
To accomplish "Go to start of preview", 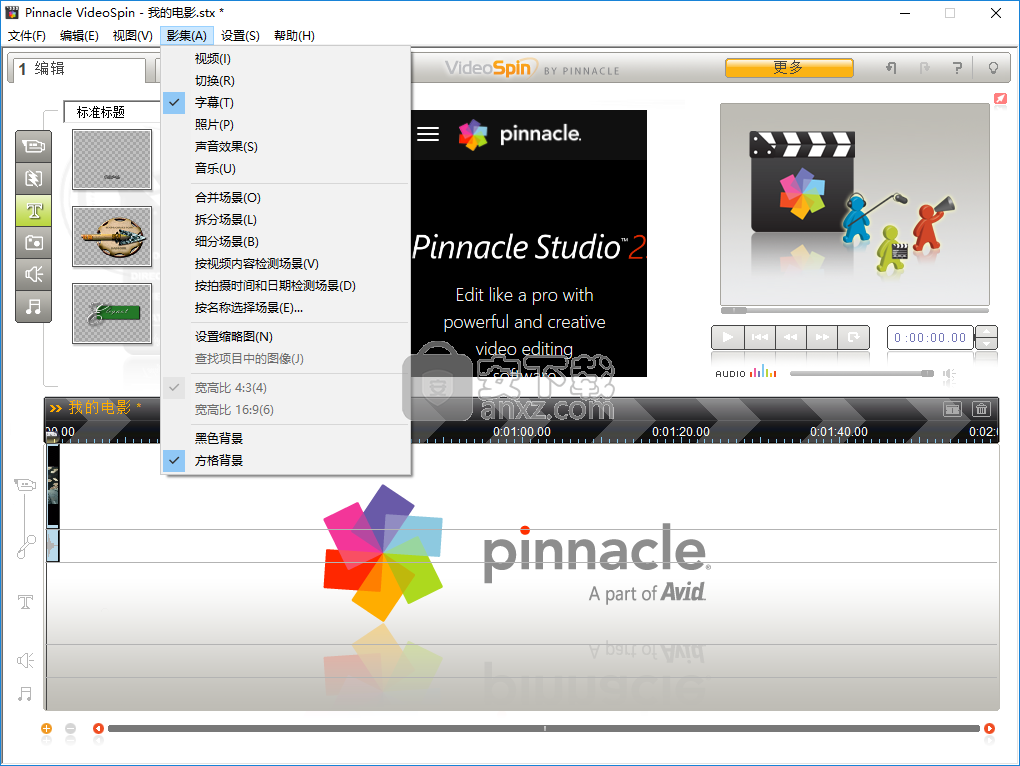I will 759,337.
